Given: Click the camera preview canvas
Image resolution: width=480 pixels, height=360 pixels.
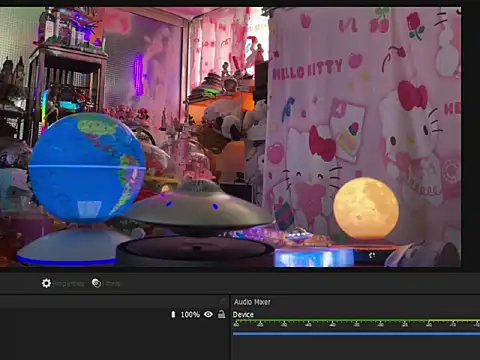Looking at the screenshot, I should tap(230, 137).
